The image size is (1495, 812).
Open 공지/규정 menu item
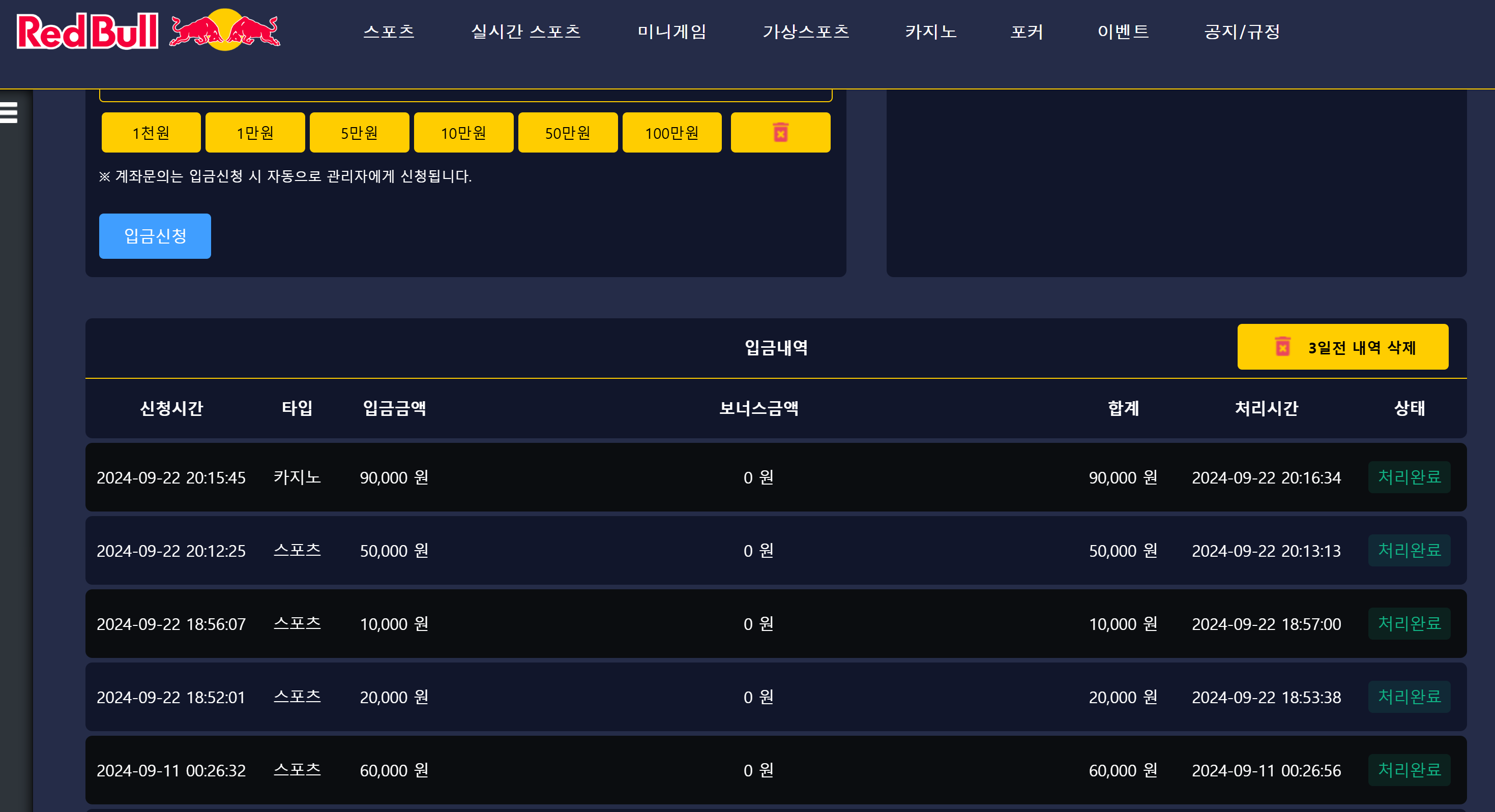pos(1242,32)
